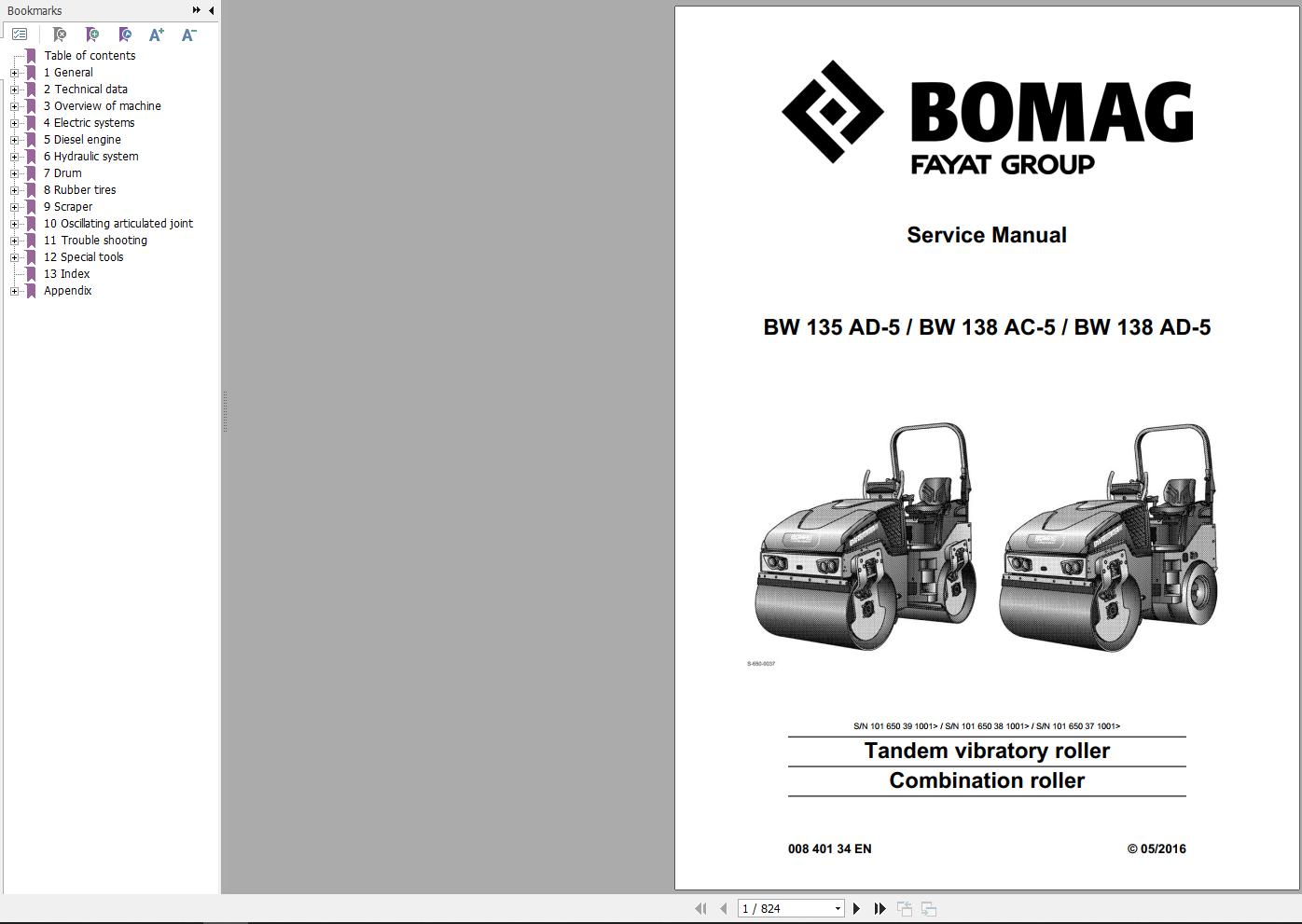Select the 4 Electric systems bookmark
The width and height of the screenshot is (1302, 924).
pyautogui.click(x=89, y=123)
